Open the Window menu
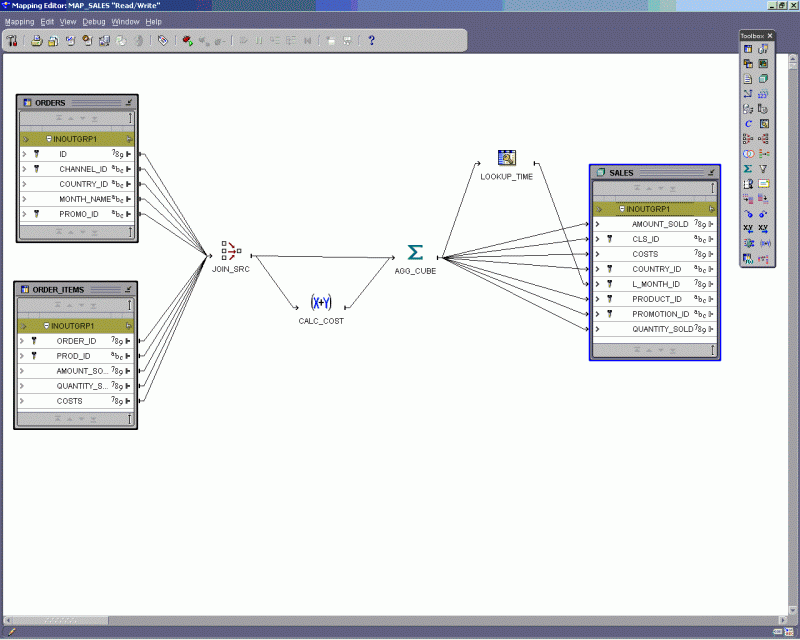Screen dimensions: 800x640 (126, 22)
